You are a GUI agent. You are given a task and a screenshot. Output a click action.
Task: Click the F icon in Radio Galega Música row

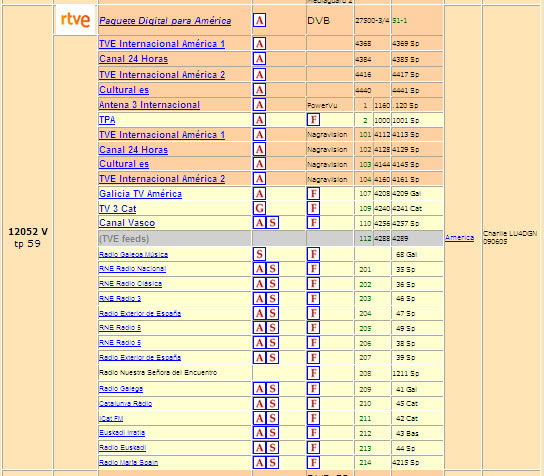(x=313, y=254)
